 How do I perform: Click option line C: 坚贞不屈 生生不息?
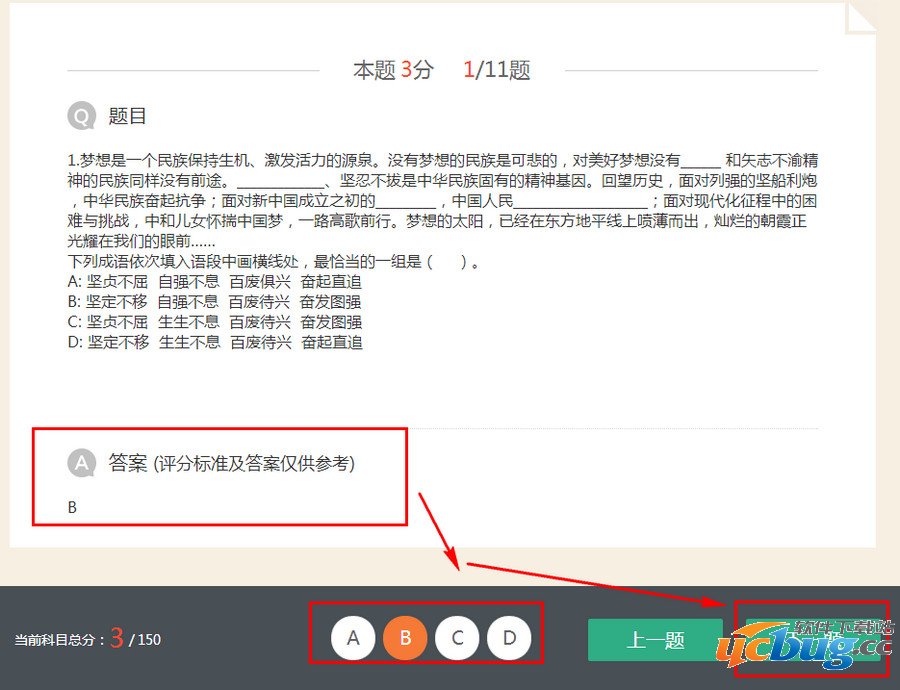[214, 322]
